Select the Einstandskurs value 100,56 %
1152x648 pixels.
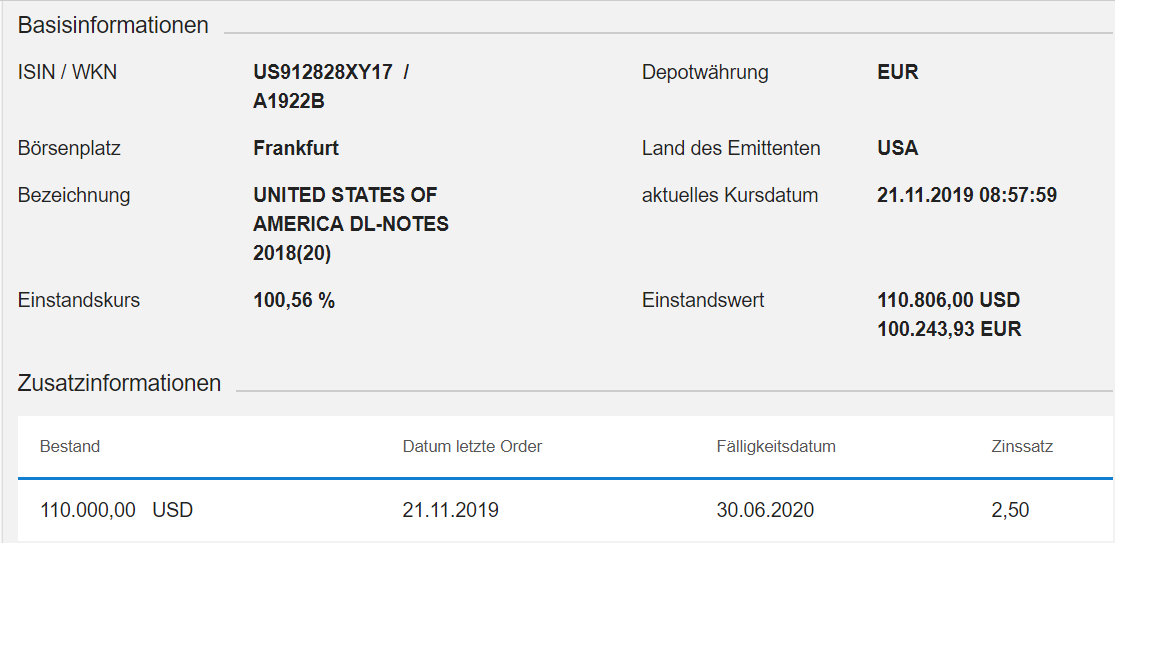click(294, 301)
